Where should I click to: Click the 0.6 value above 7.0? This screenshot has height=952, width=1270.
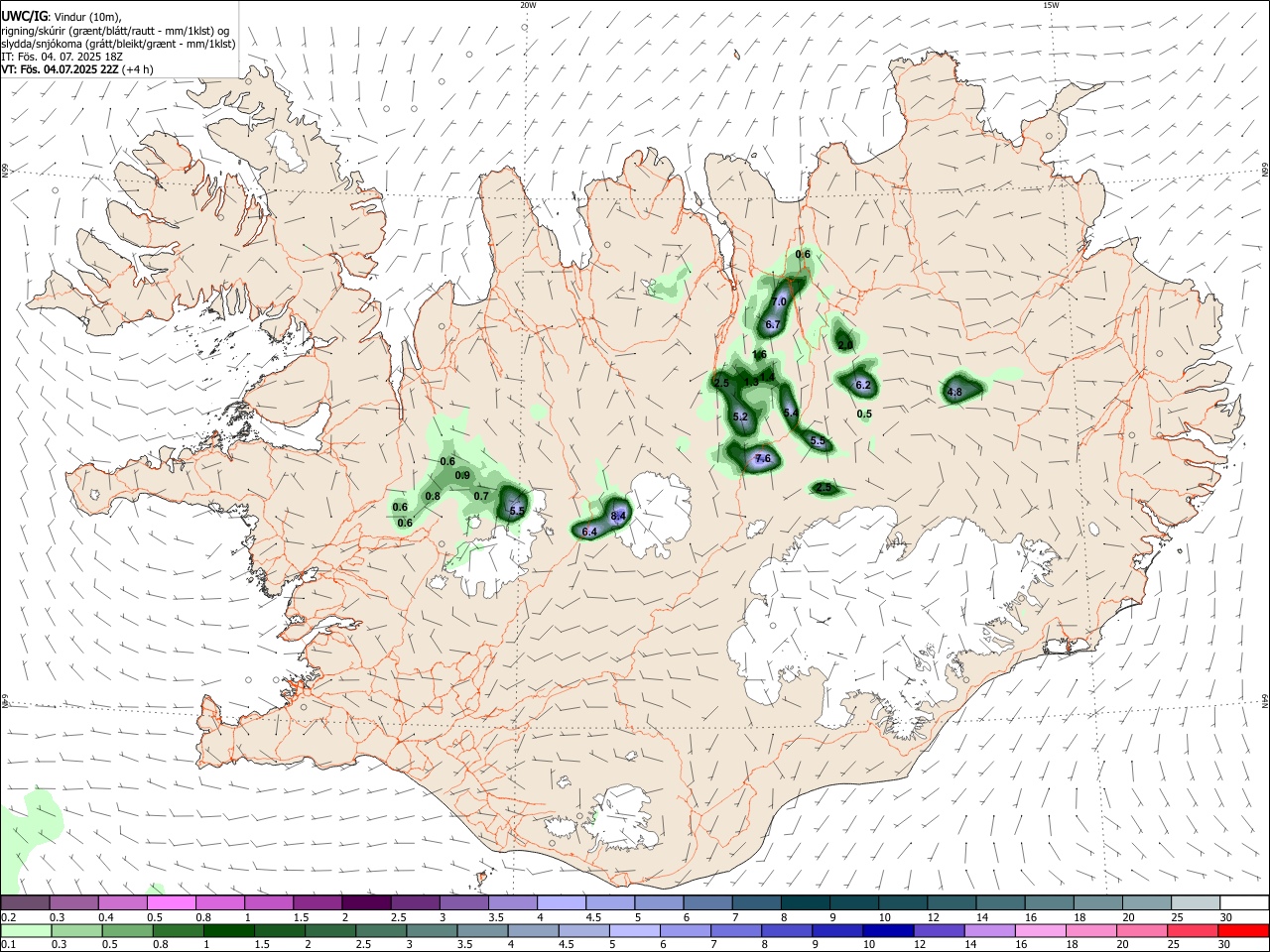(x=803, y=254)
